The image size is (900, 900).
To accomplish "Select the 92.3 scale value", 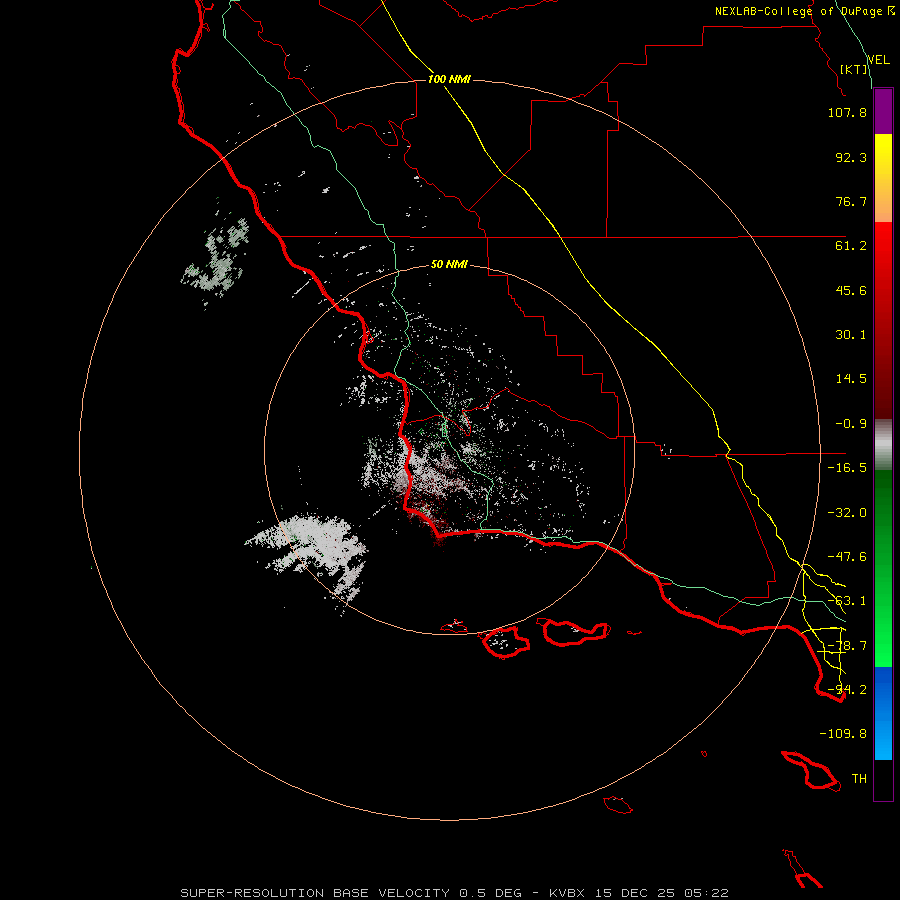I will click(851, 157).
